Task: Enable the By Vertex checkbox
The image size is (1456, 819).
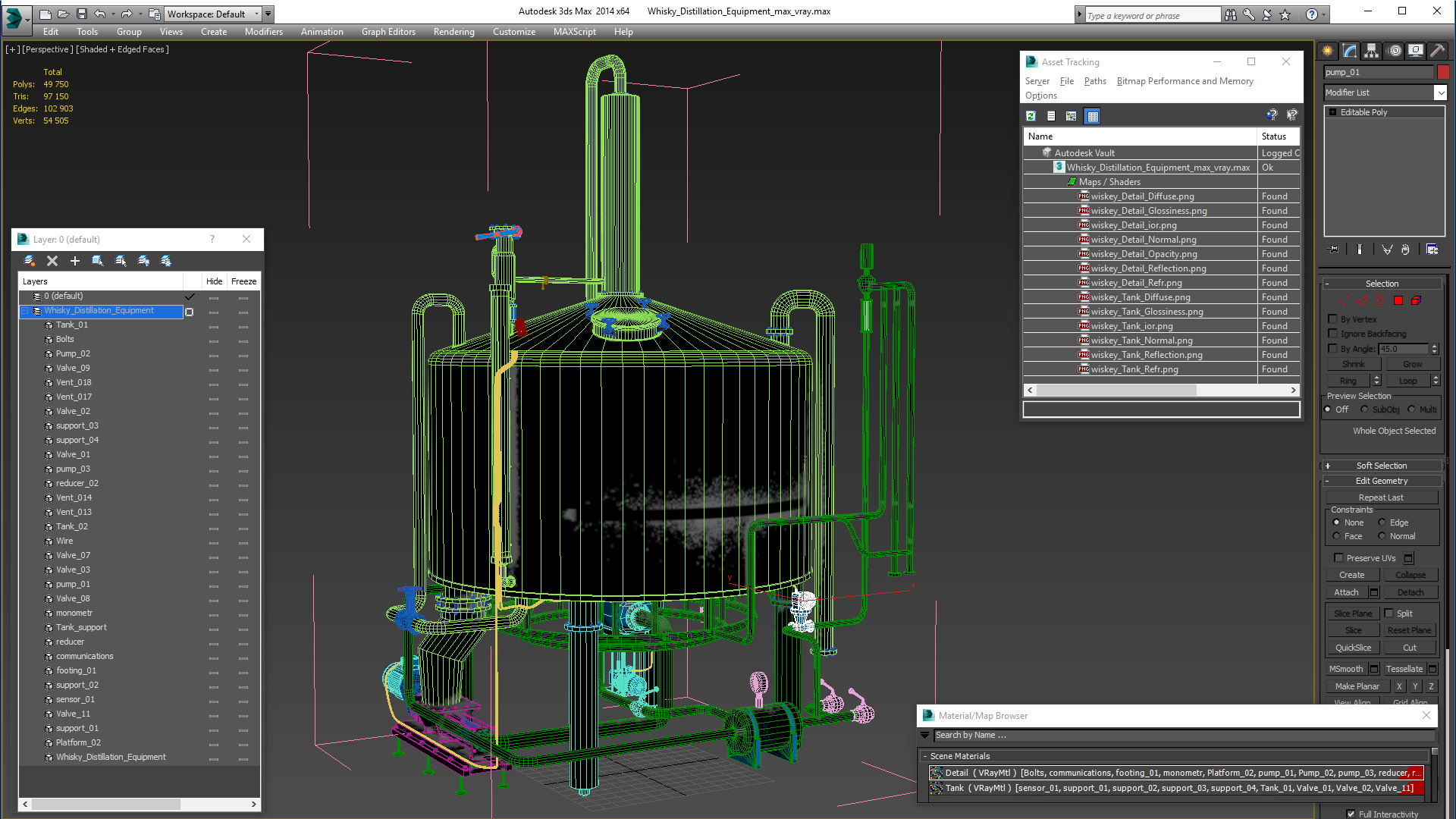Action: (x=1333, y=319)
